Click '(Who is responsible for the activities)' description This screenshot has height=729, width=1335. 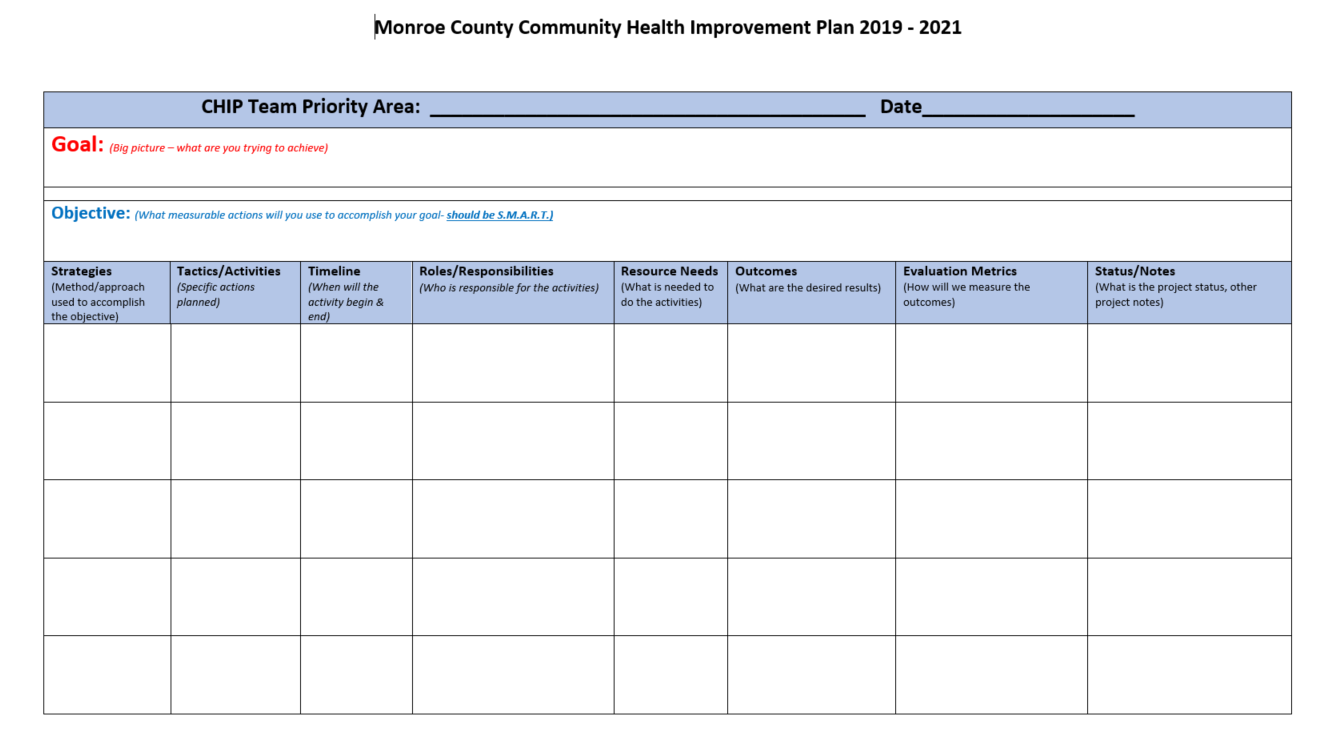coord(509,288)
